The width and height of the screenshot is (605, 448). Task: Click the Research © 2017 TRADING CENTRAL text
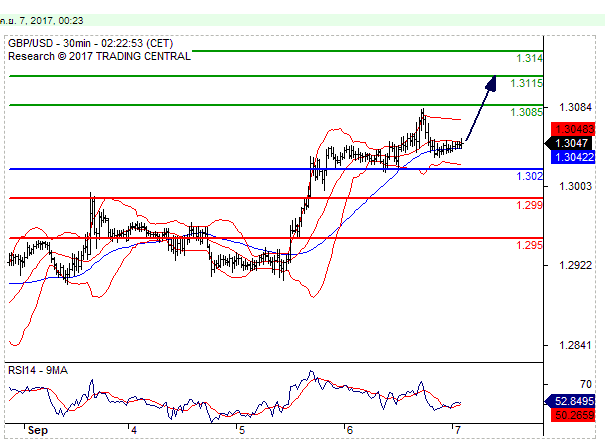(100, 56)
